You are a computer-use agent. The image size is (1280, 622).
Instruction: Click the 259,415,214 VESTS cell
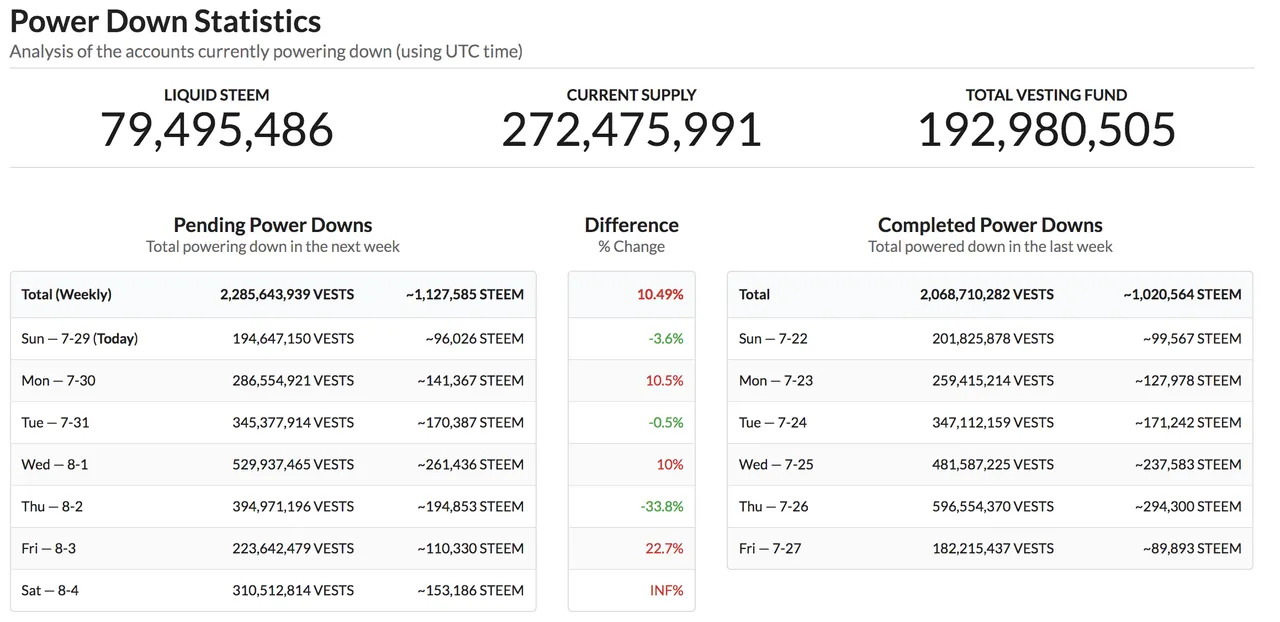[993, 380]
